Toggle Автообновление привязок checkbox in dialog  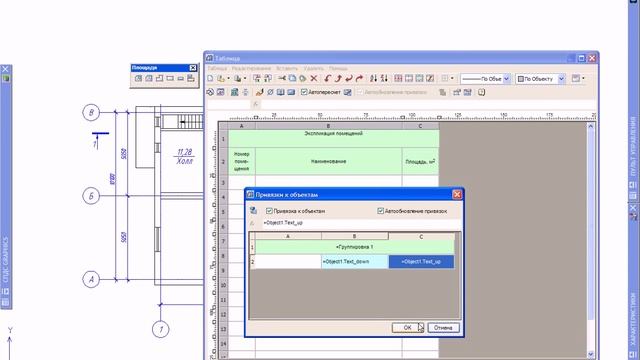380,211
